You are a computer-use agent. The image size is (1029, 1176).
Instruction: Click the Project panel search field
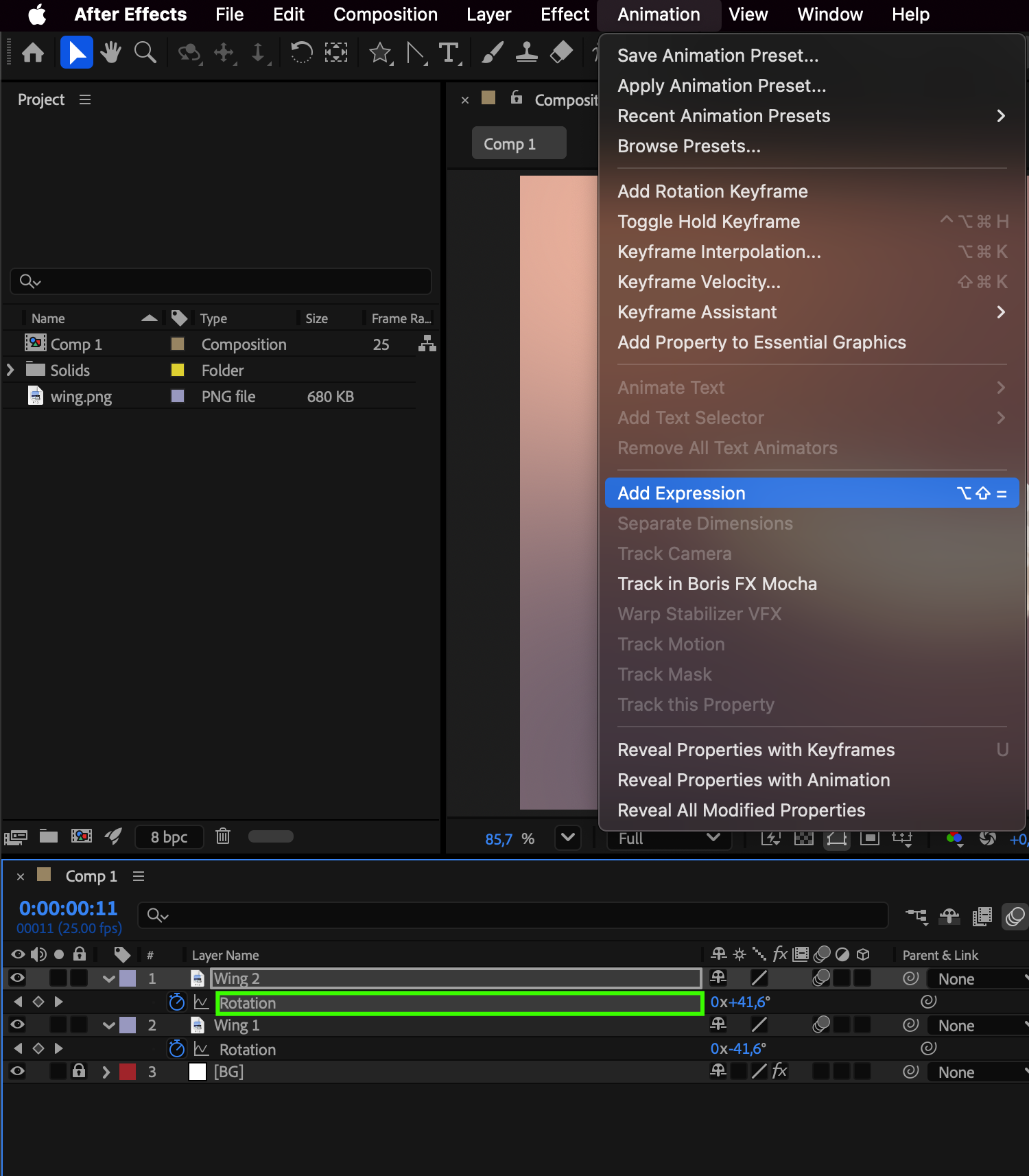221,281
